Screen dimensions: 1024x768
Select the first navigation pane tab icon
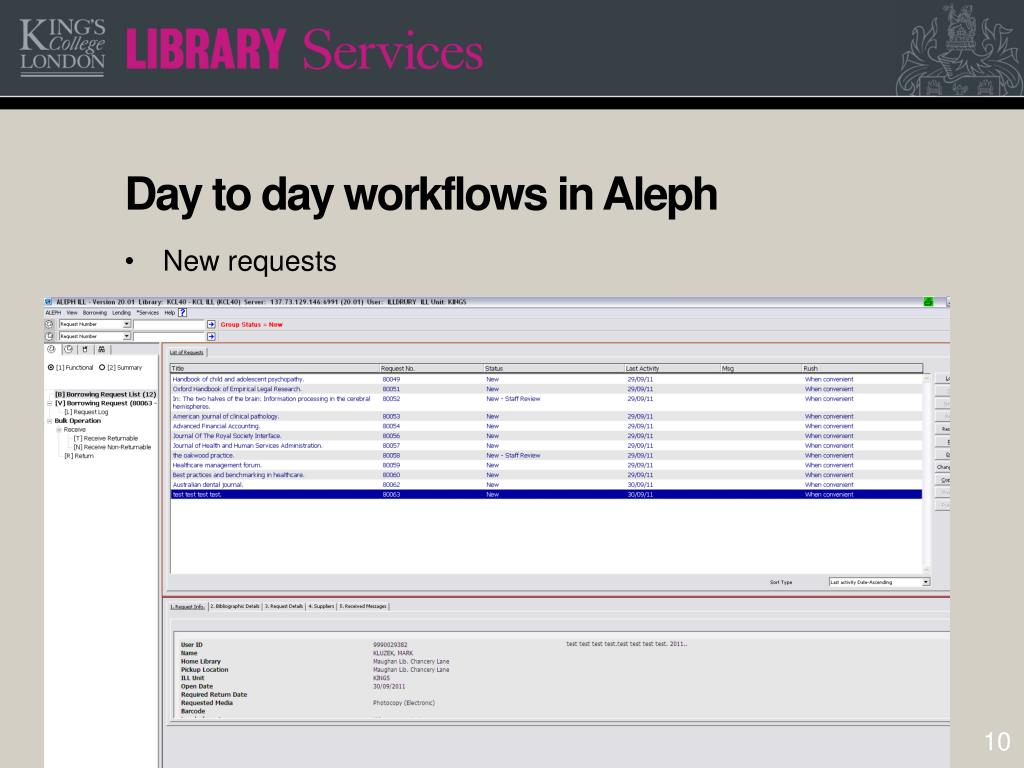click(x=51, y=349)
